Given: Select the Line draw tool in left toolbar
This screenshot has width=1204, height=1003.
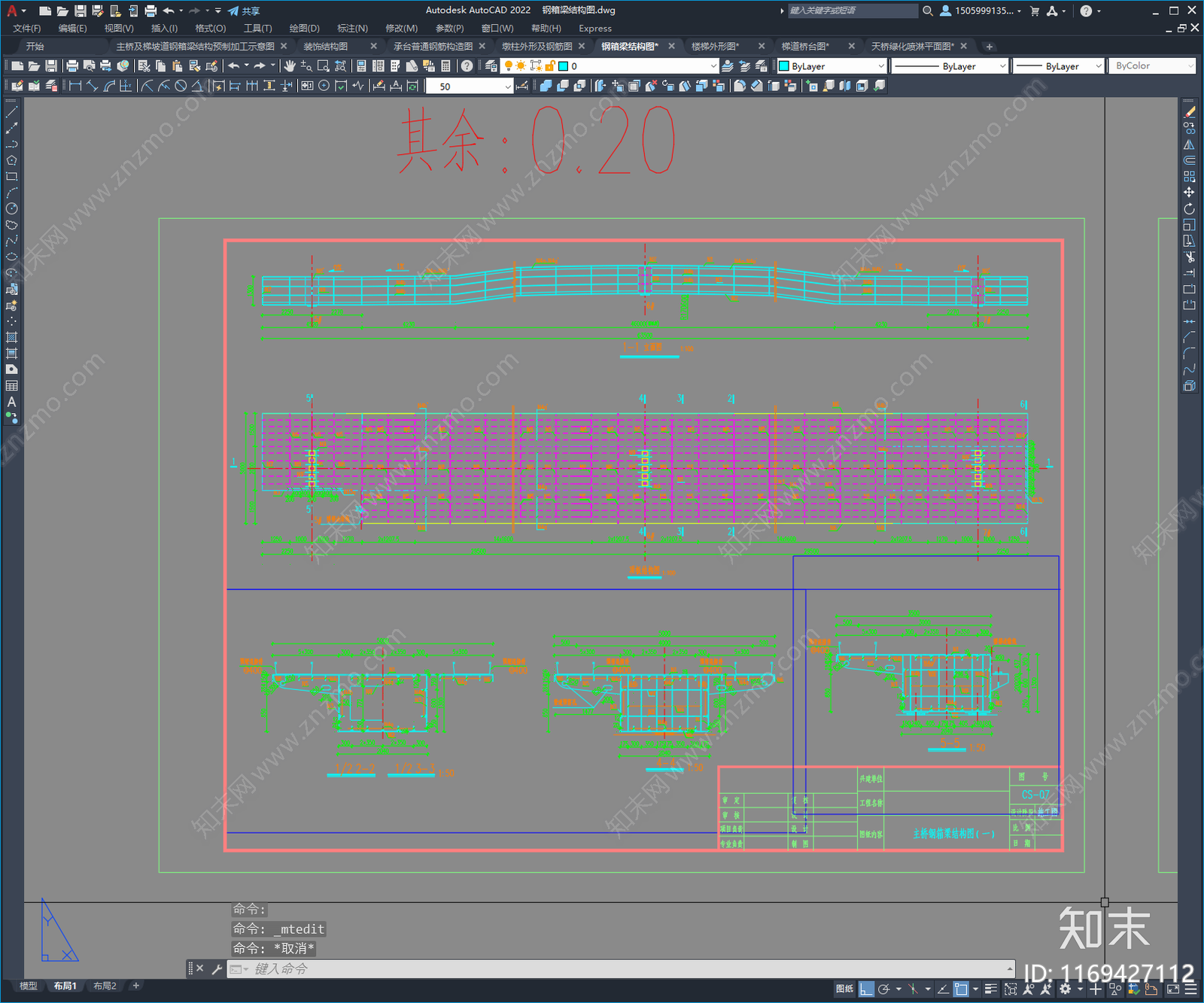Looking at the screenshot, I should point(11,111).
